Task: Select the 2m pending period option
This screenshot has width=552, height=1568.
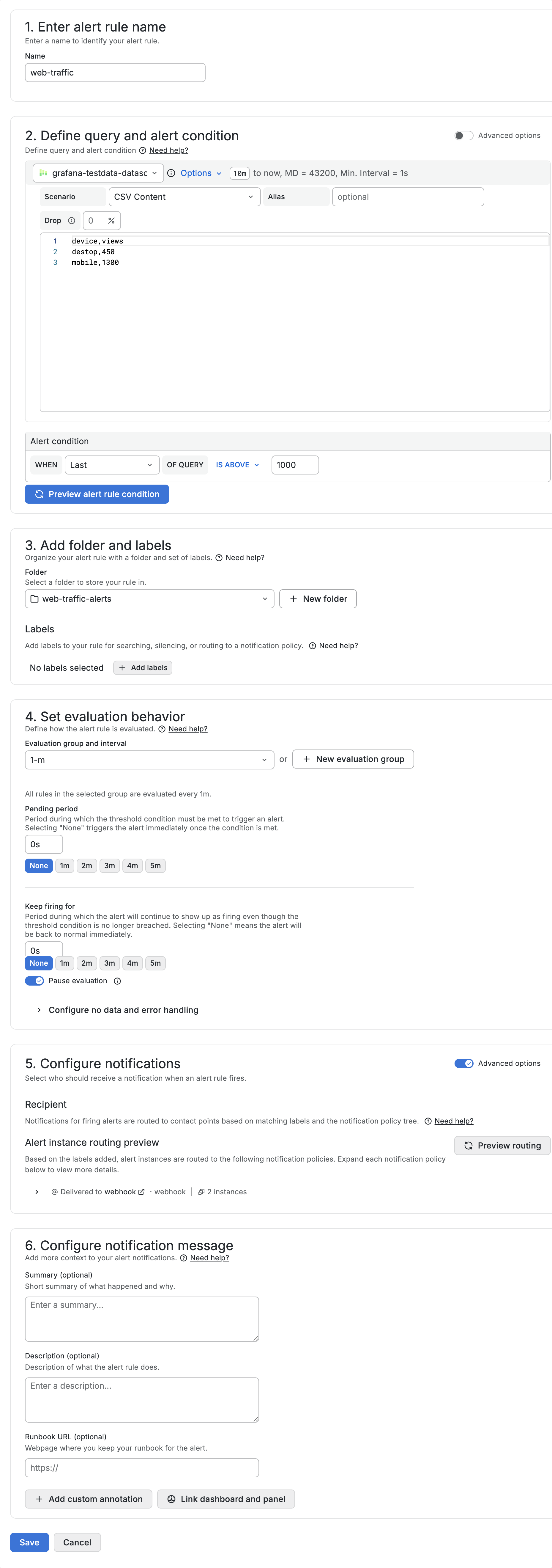Action: click(87, 865)
